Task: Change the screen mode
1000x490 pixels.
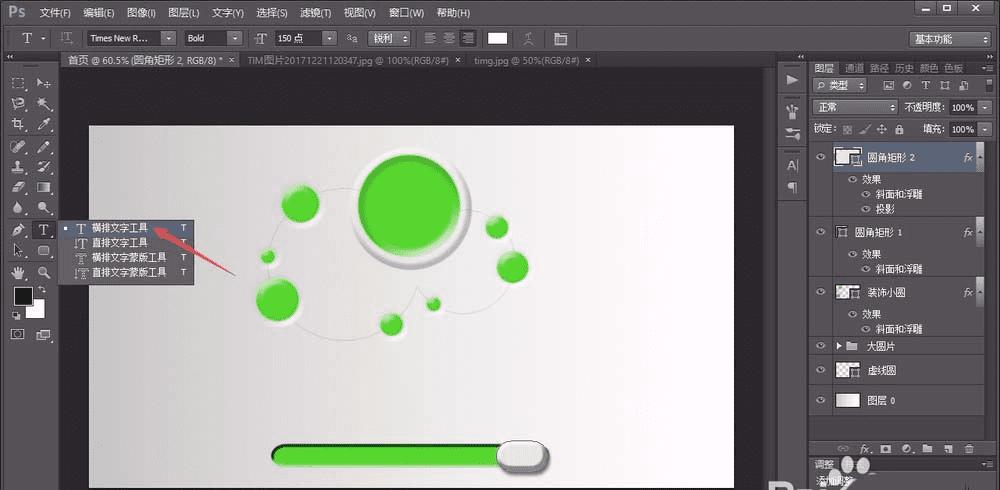Action: click(43, 334)
